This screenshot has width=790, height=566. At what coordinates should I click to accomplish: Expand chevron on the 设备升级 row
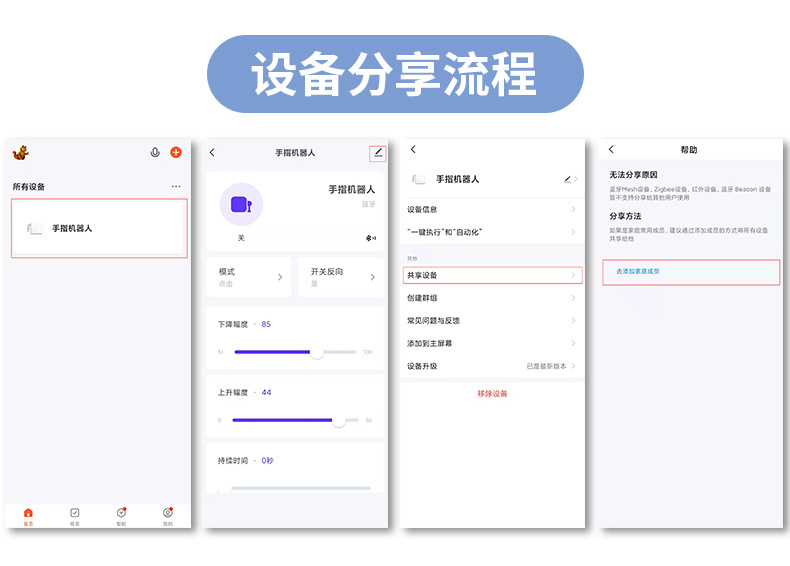click(x=573, y=366)
